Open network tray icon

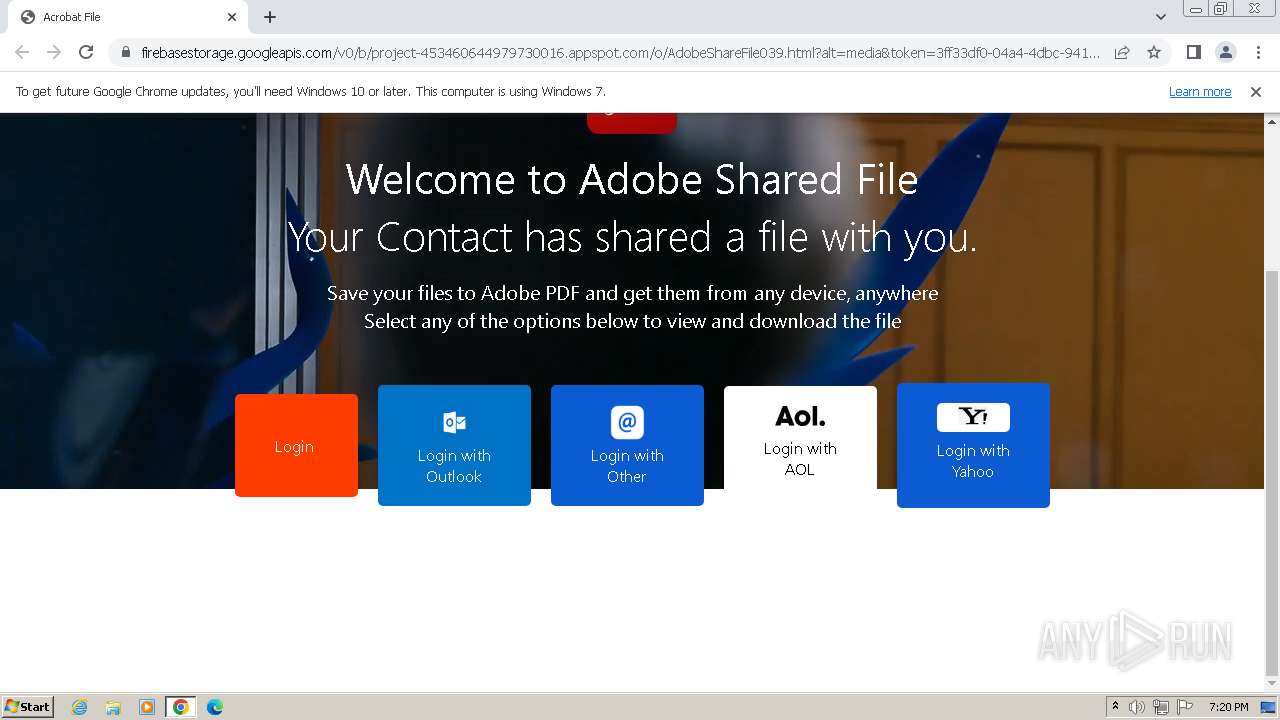1161,707
